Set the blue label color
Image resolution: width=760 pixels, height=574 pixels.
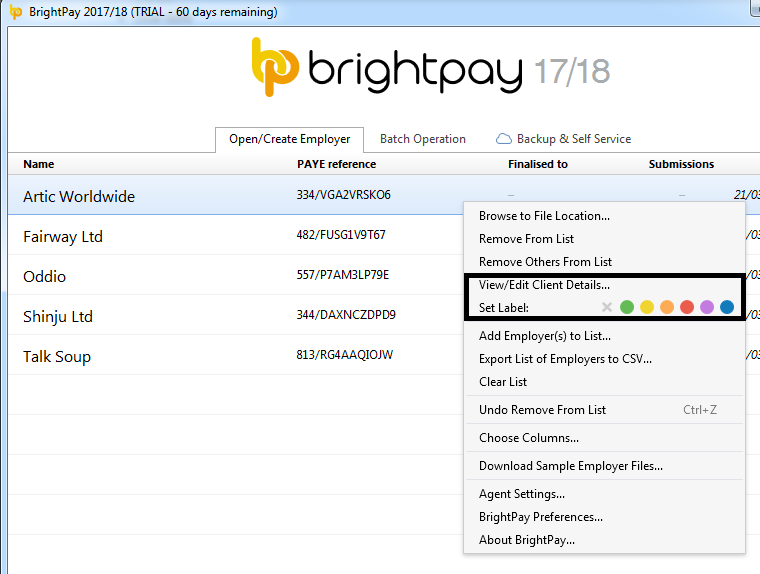tap(727, 307)
